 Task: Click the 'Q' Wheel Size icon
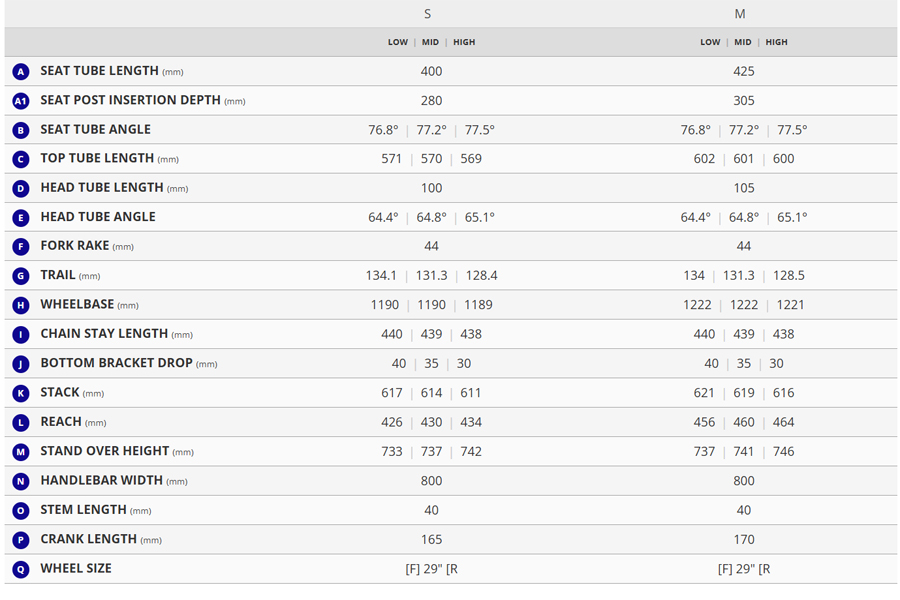point(21,569)
